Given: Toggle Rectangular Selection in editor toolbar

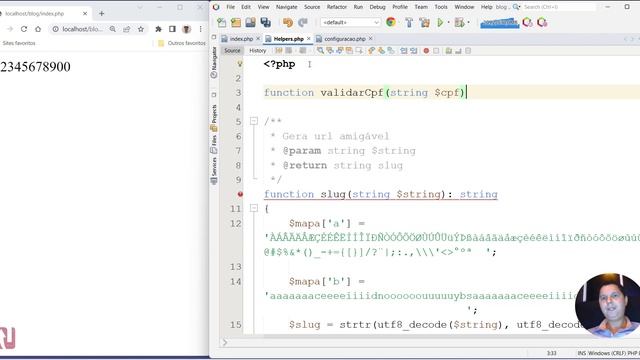Looking at the screenshot, I should pyautogui.click(x=359, y=51).
